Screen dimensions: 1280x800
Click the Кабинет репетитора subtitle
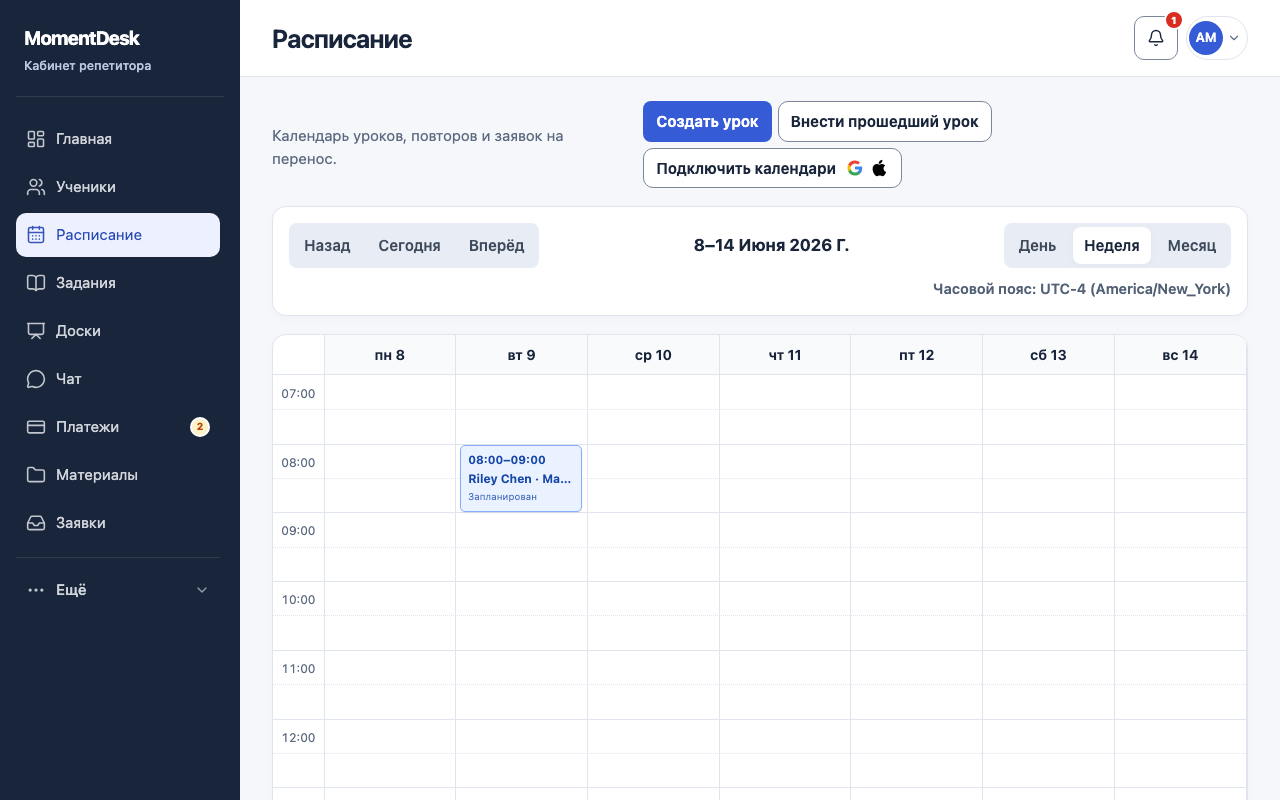88,66
